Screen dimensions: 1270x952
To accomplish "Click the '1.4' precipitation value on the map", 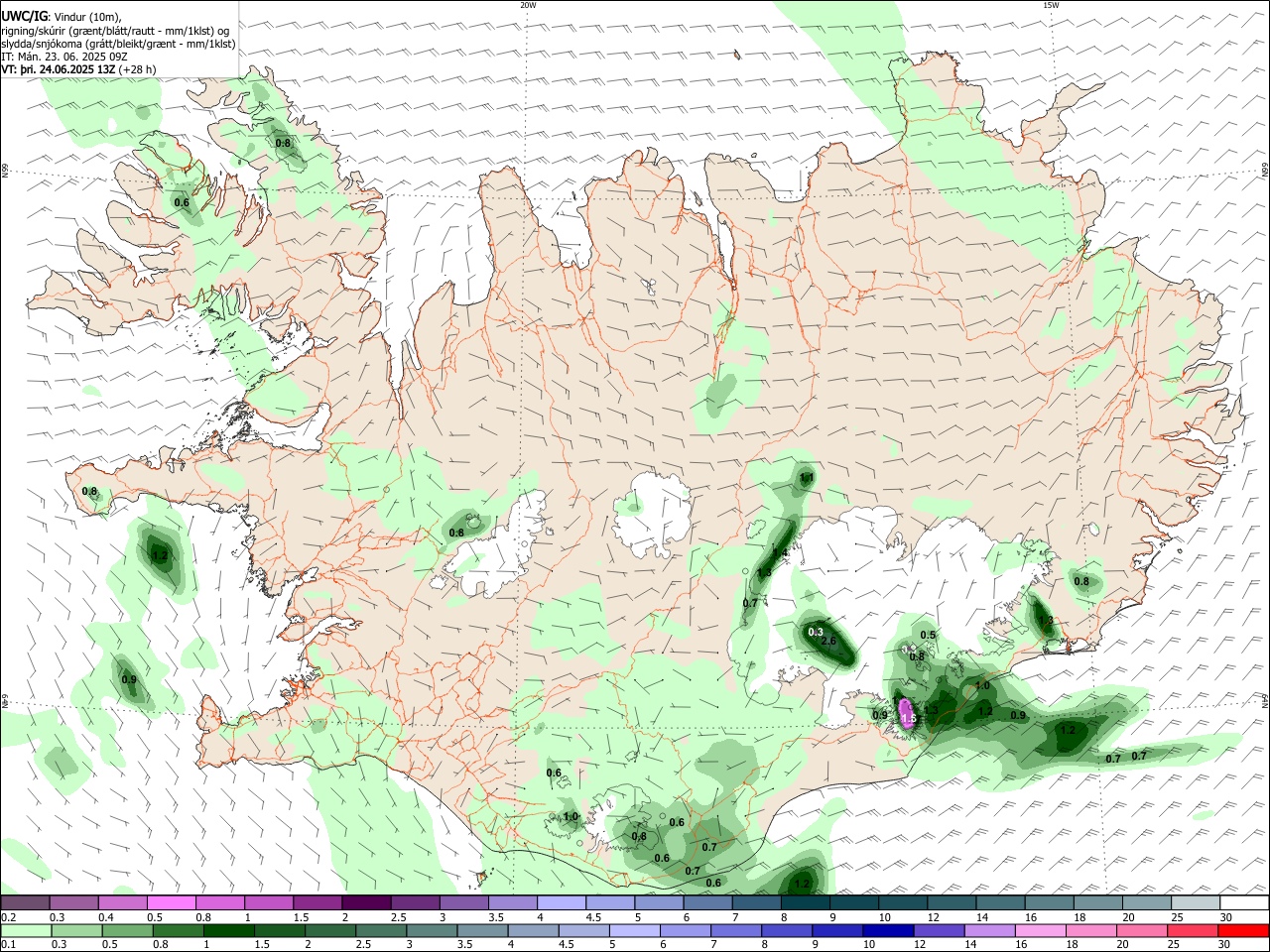I will coord(781,552).
